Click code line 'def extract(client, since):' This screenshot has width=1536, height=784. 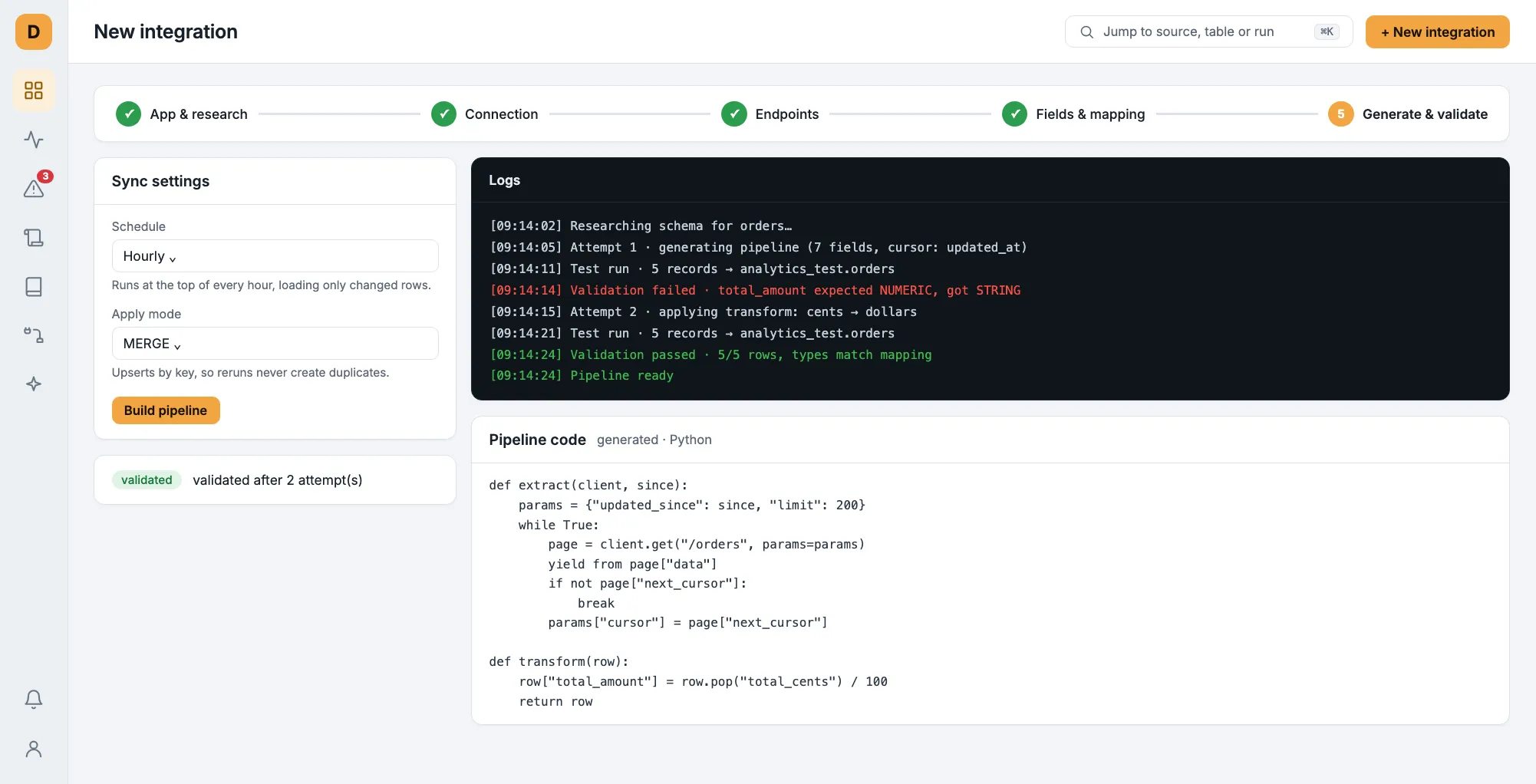(588, 485)
